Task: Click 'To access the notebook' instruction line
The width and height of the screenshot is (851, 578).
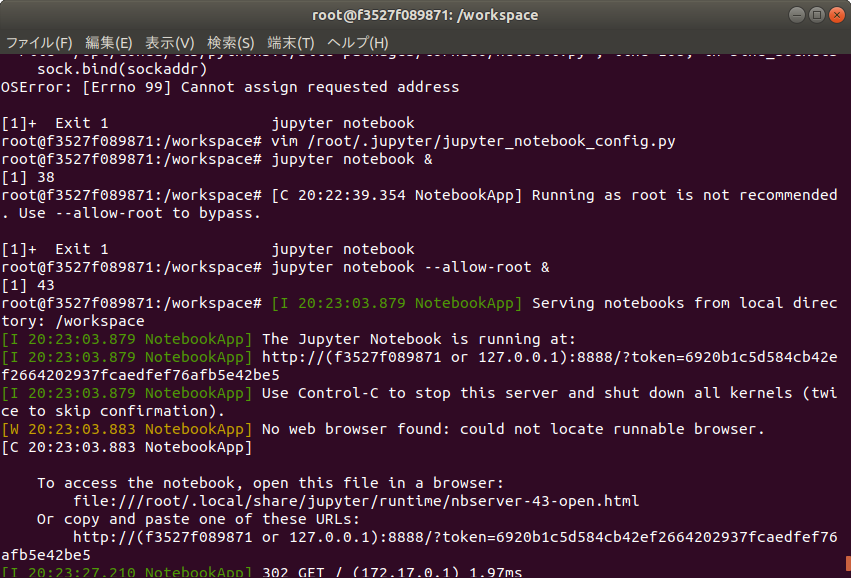Action: pyautogui.click(x=270, y=483)
